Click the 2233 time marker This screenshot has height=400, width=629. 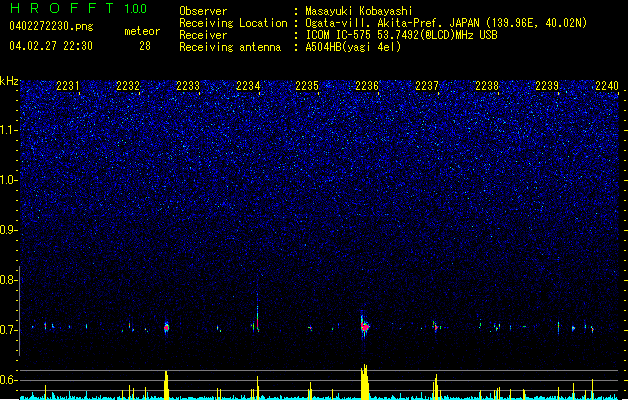(188, 86)
